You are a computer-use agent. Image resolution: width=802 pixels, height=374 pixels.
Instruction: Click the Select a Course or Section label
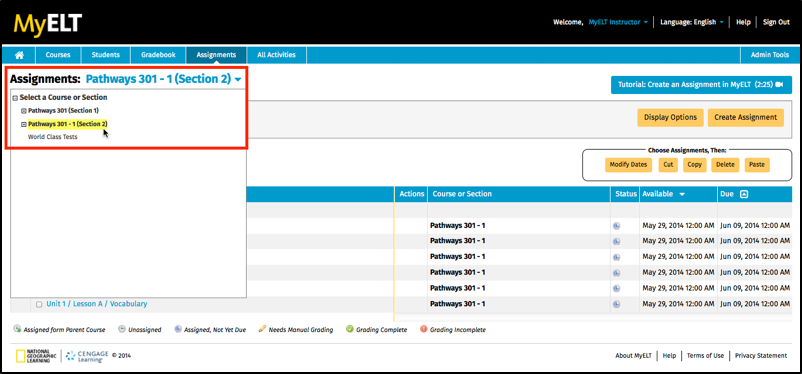point(63,97)
